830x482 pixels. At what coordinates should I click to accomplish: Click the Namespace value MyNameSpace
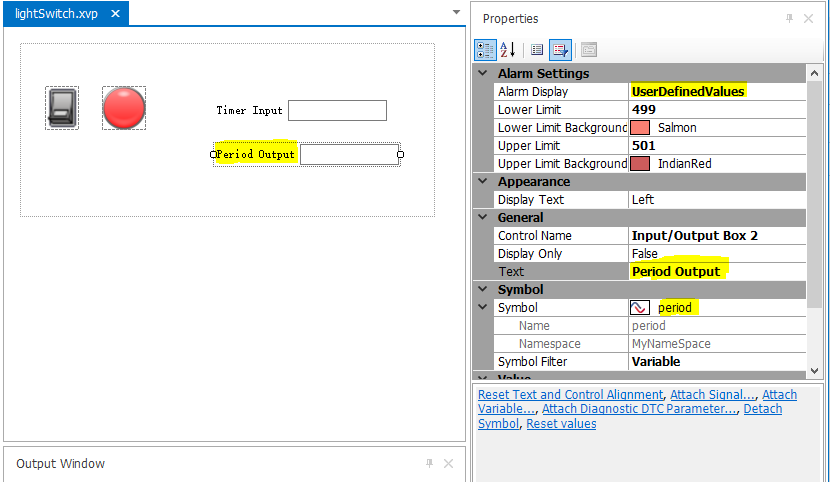[671, 343]
